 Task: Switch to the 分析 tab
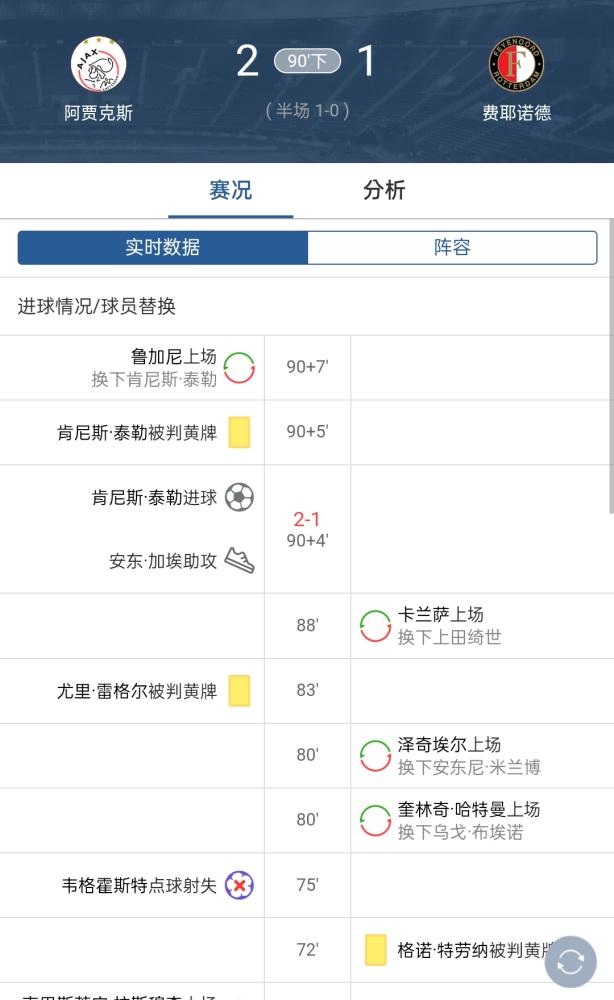tap(384, 190)
